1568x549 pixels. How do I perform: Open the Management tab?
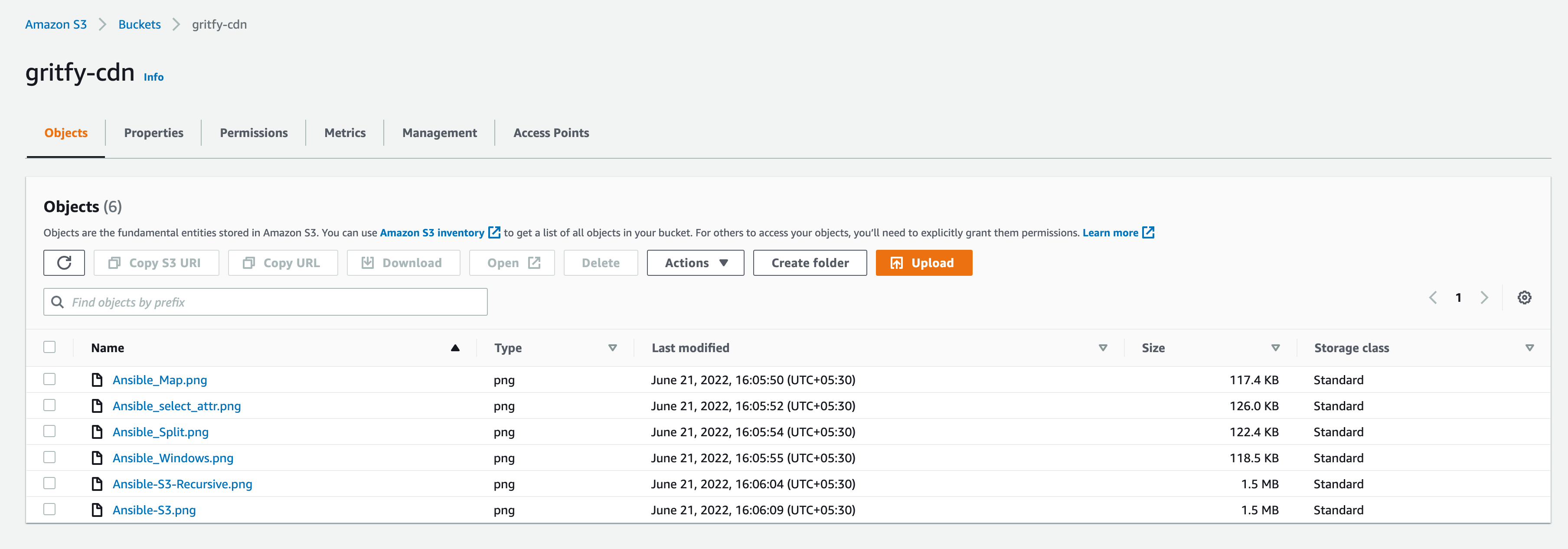pyautogui.click(x=439, y=133)
